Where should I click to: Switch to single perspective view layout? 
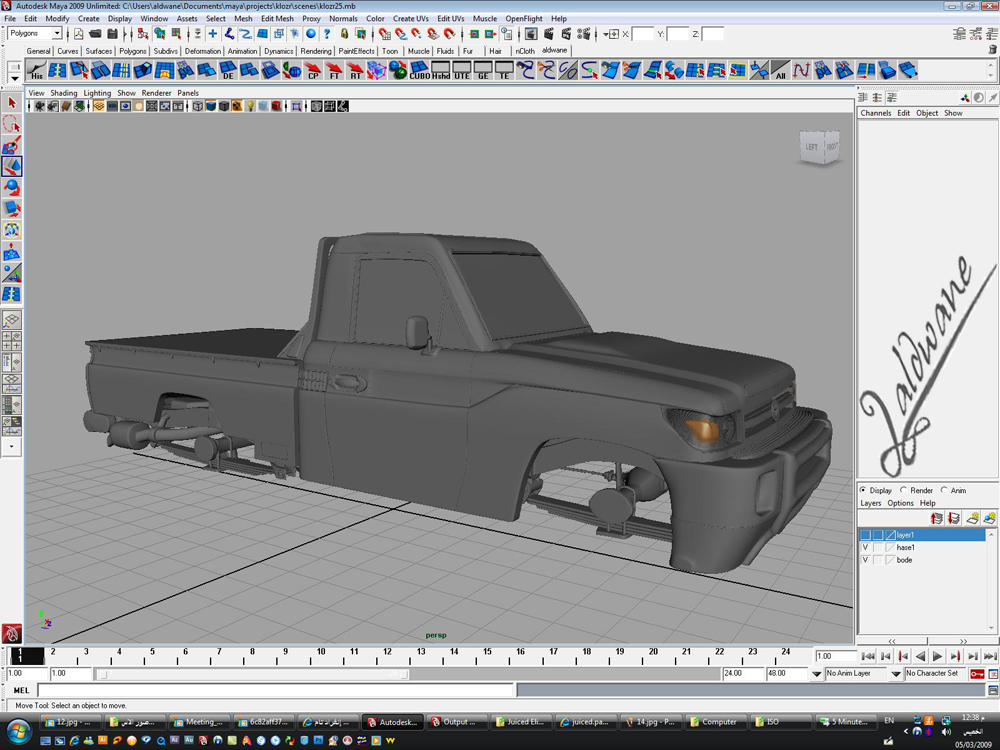11,320
